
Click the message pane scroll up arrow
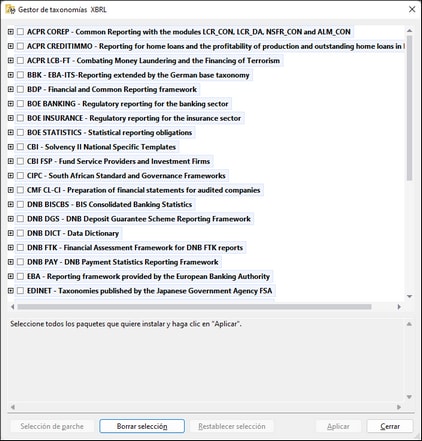click(x=409, y=324)
